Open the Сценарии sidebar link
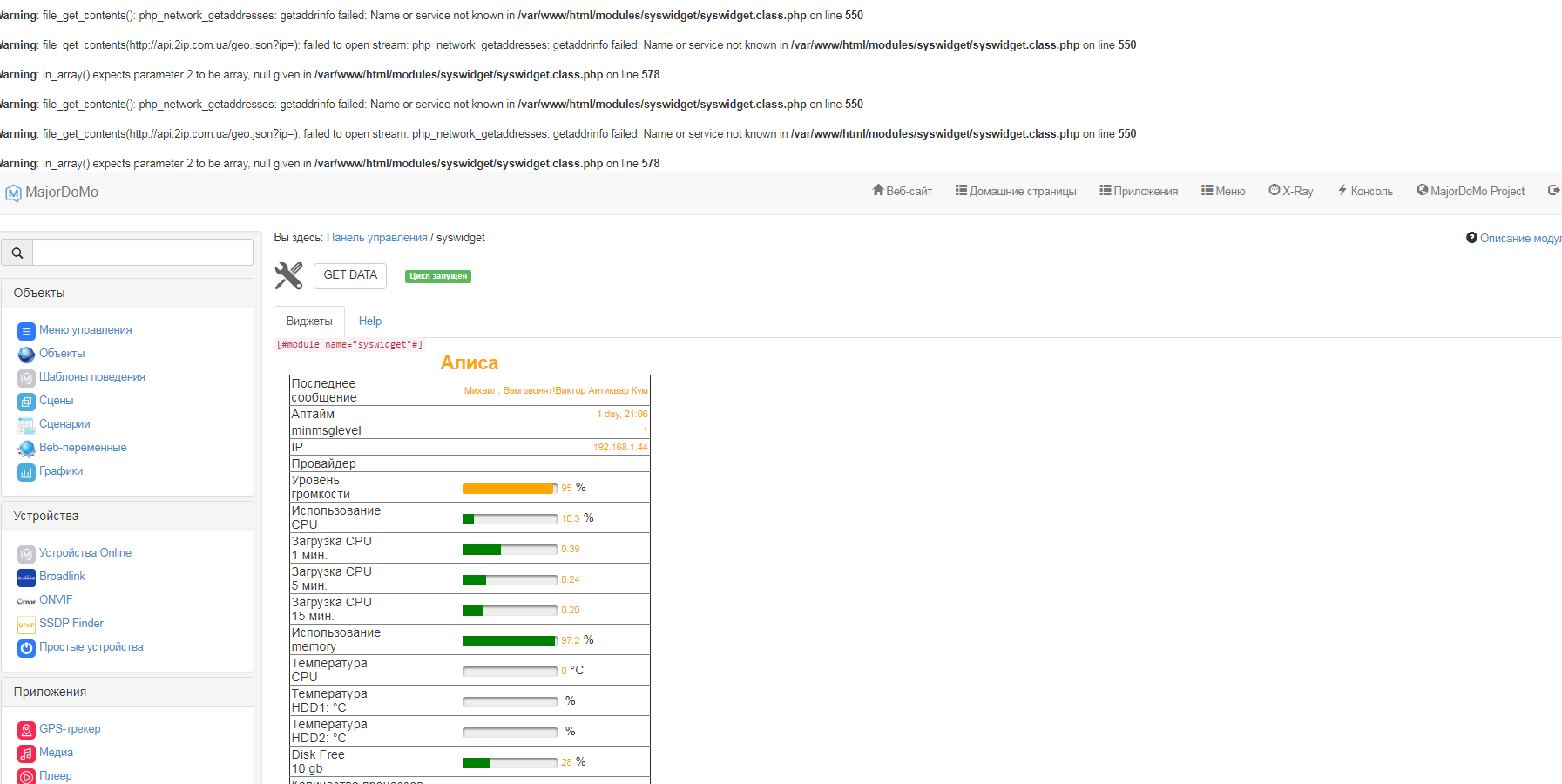The width and height of the screenshot is (1562, 784). tap(64, 424)
